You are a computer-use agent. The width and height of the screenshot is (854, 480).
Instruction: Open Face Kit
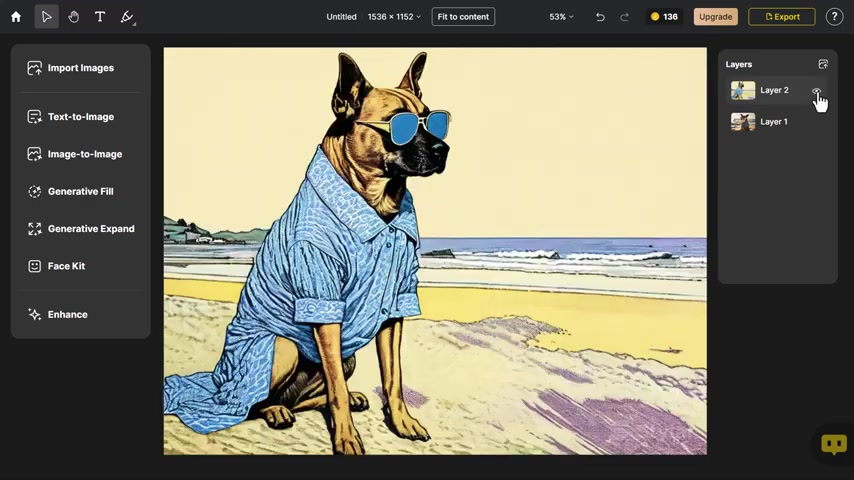pyautogui.click(x=81, y=266)
